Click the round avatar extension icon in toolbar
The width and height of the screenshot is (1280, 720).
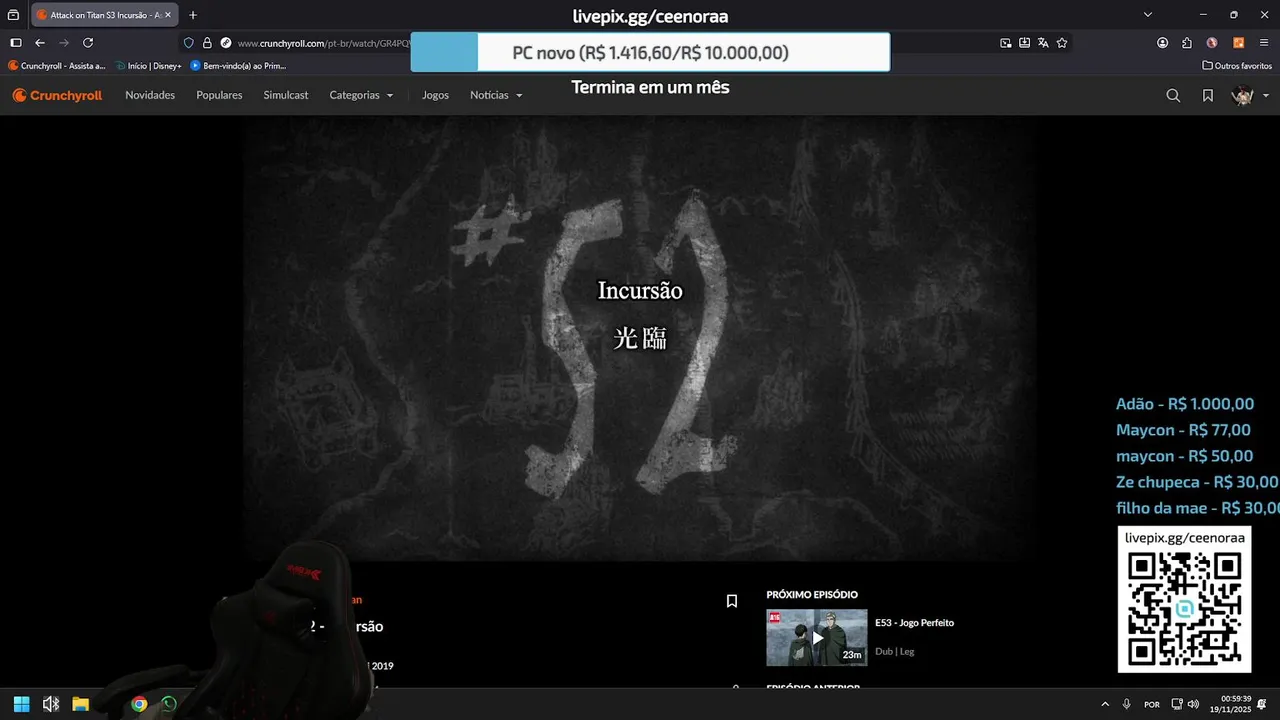click(x=1212, y=43)
